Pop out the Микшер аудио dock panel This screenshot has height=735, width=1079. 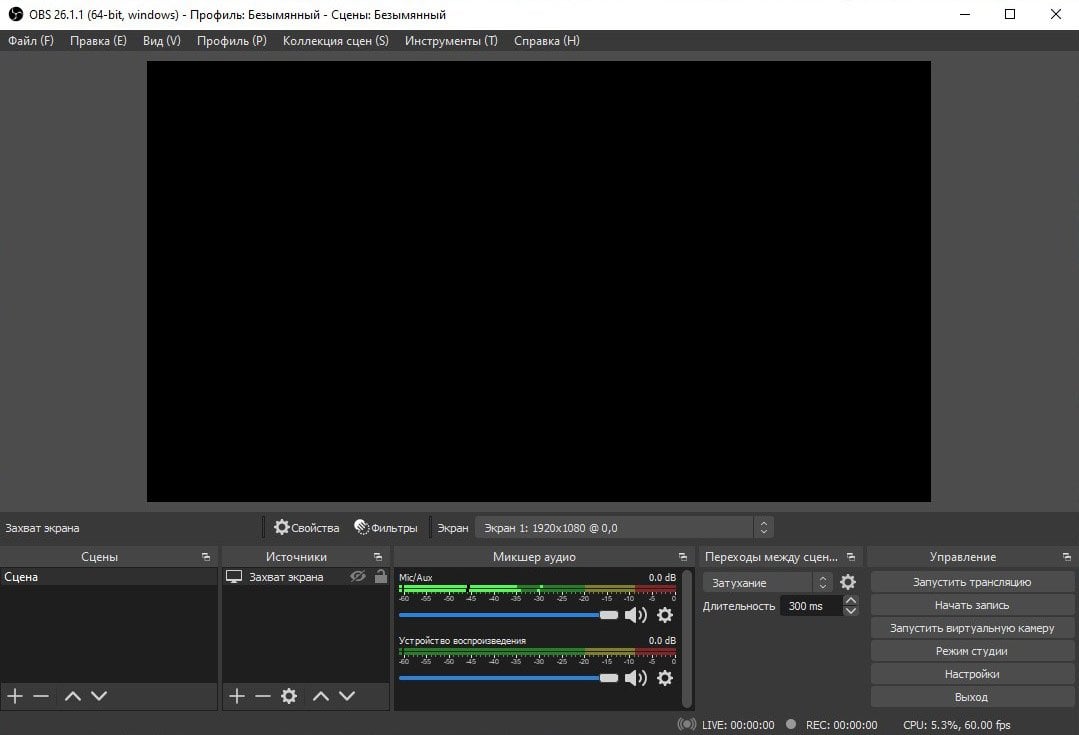683,557
